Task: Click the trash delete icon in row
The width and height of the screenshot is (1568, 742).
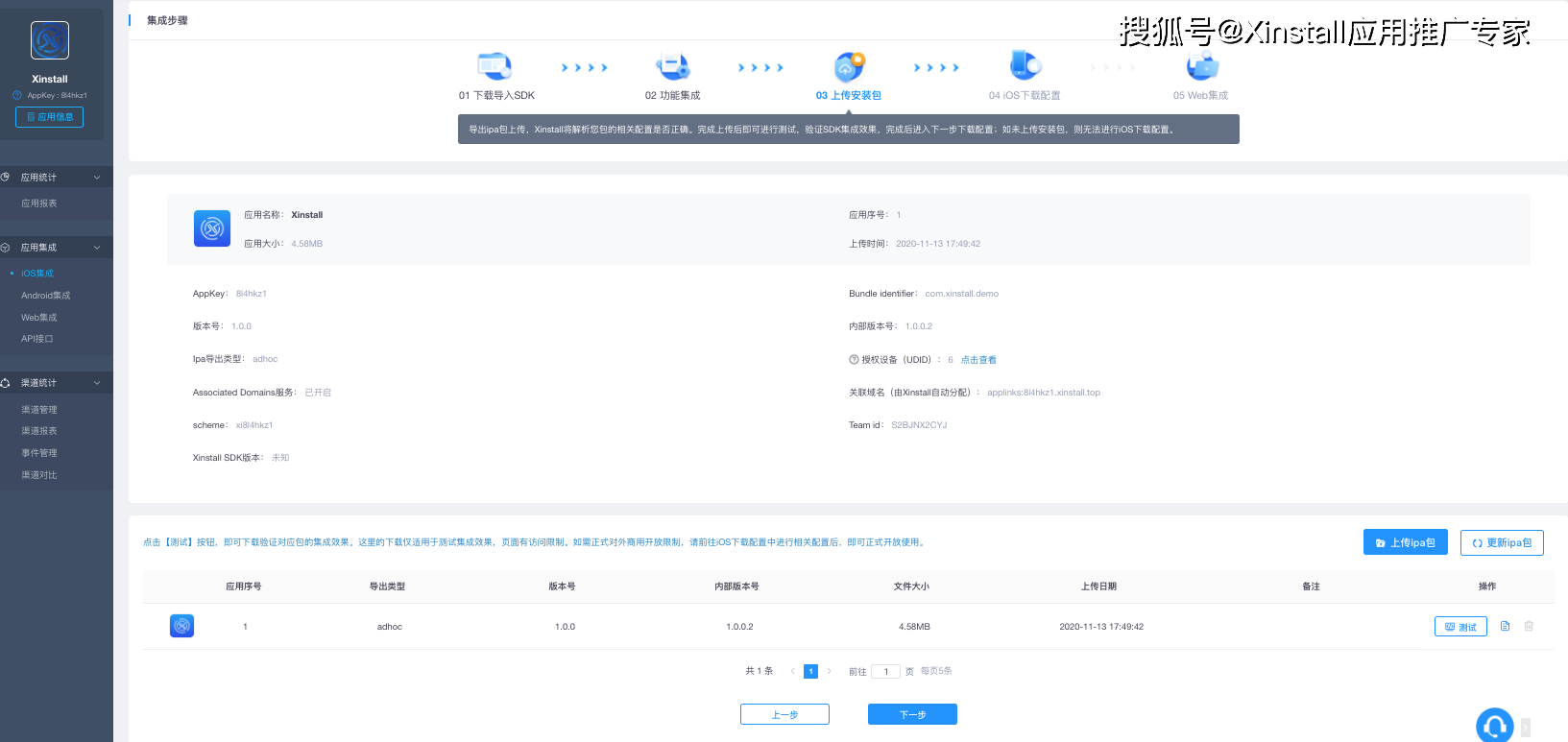Action: [x=1529, y=626]
